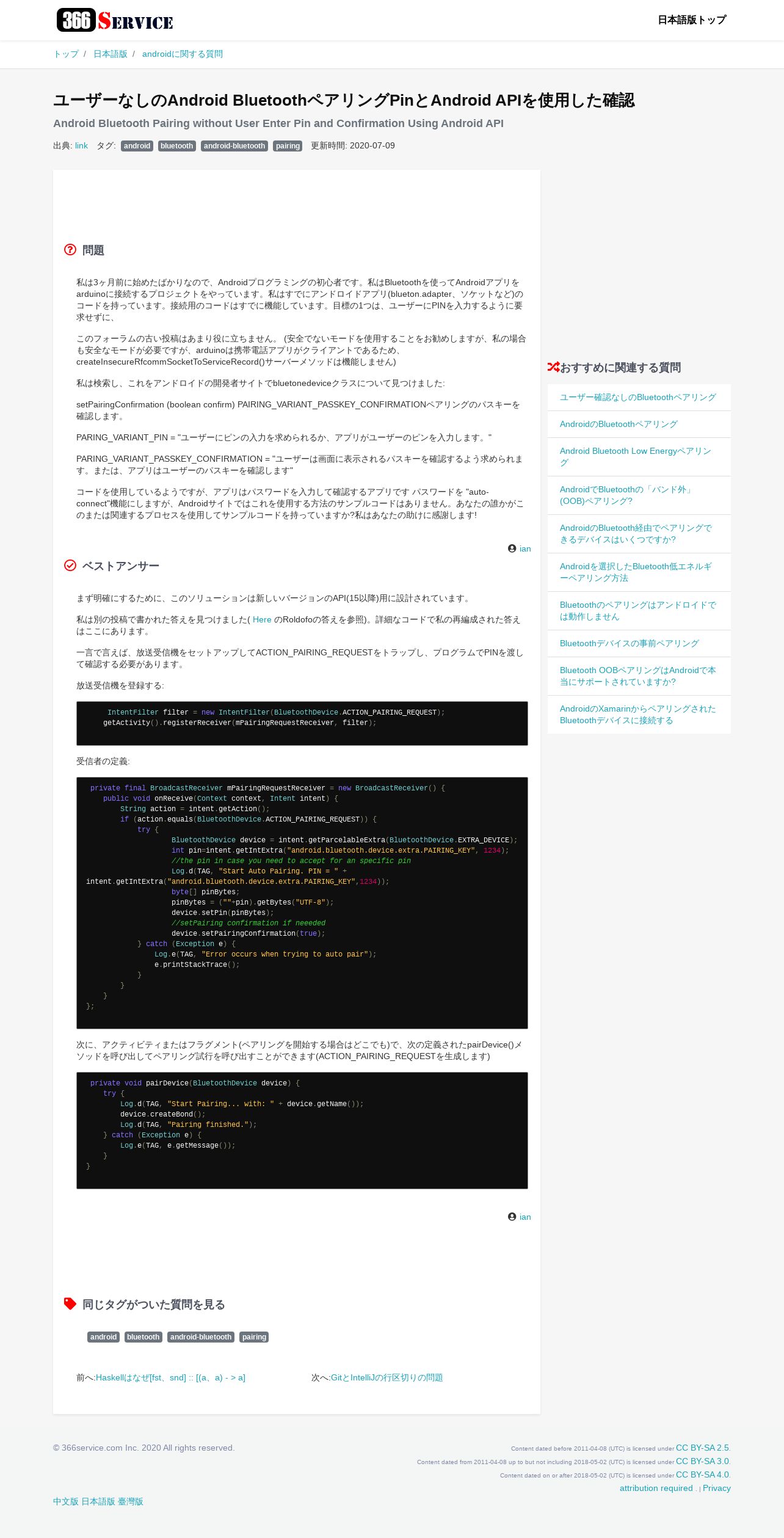Viewport: 784px width, 1538px height.
Task: Open ペアリングできるデバイスはいくつですか question
Action: (636, 533)
